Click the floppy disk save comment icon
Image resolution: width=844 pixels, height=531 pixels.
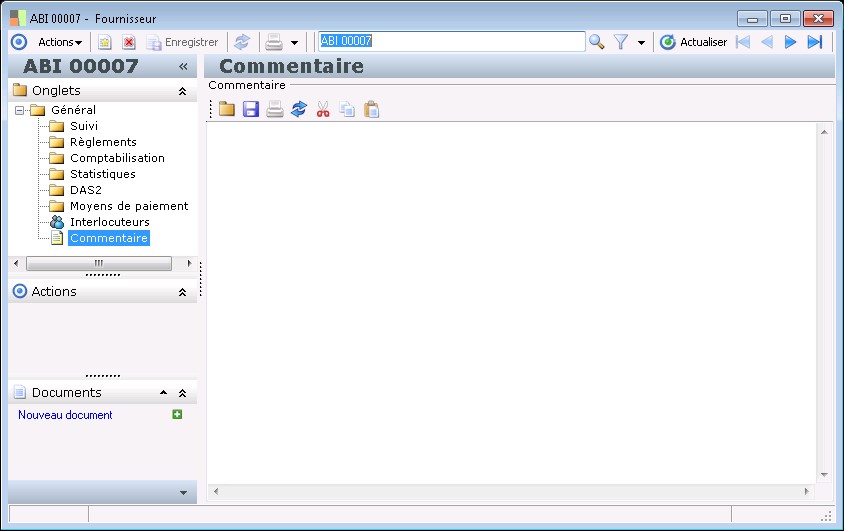[251, 109]
